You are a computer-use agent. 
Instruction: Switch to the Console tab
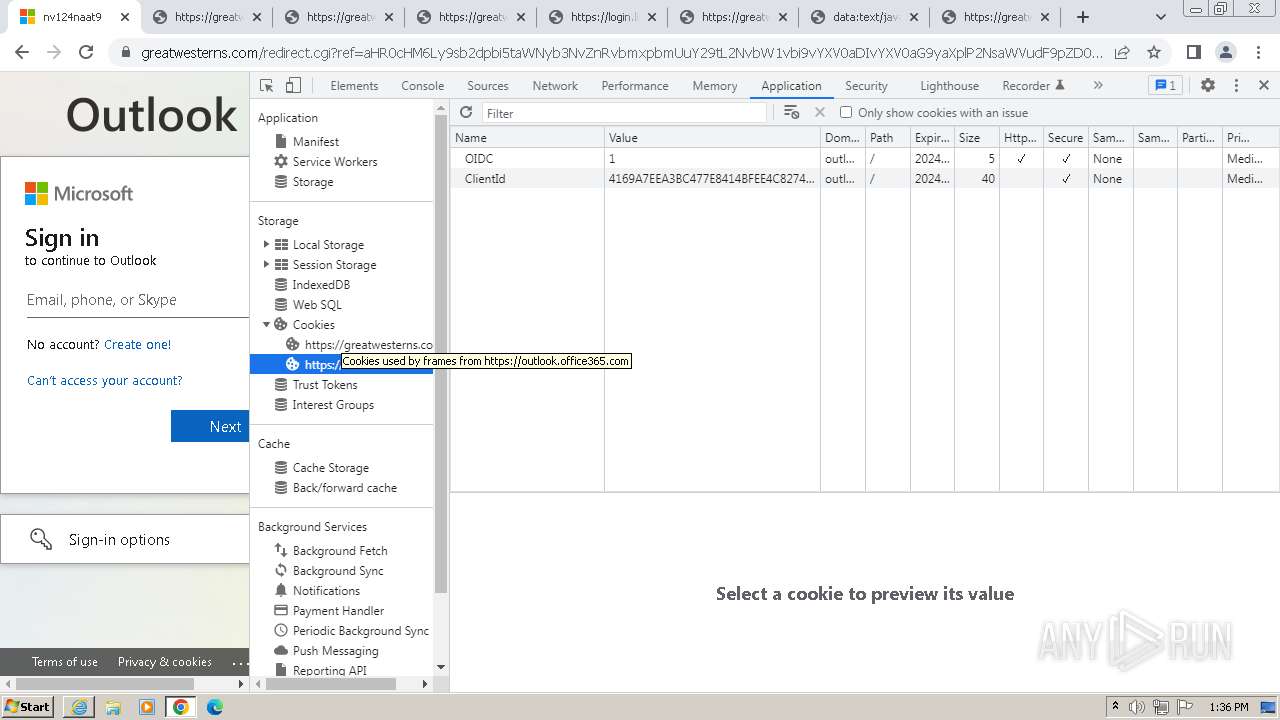[x=422, y=86]
